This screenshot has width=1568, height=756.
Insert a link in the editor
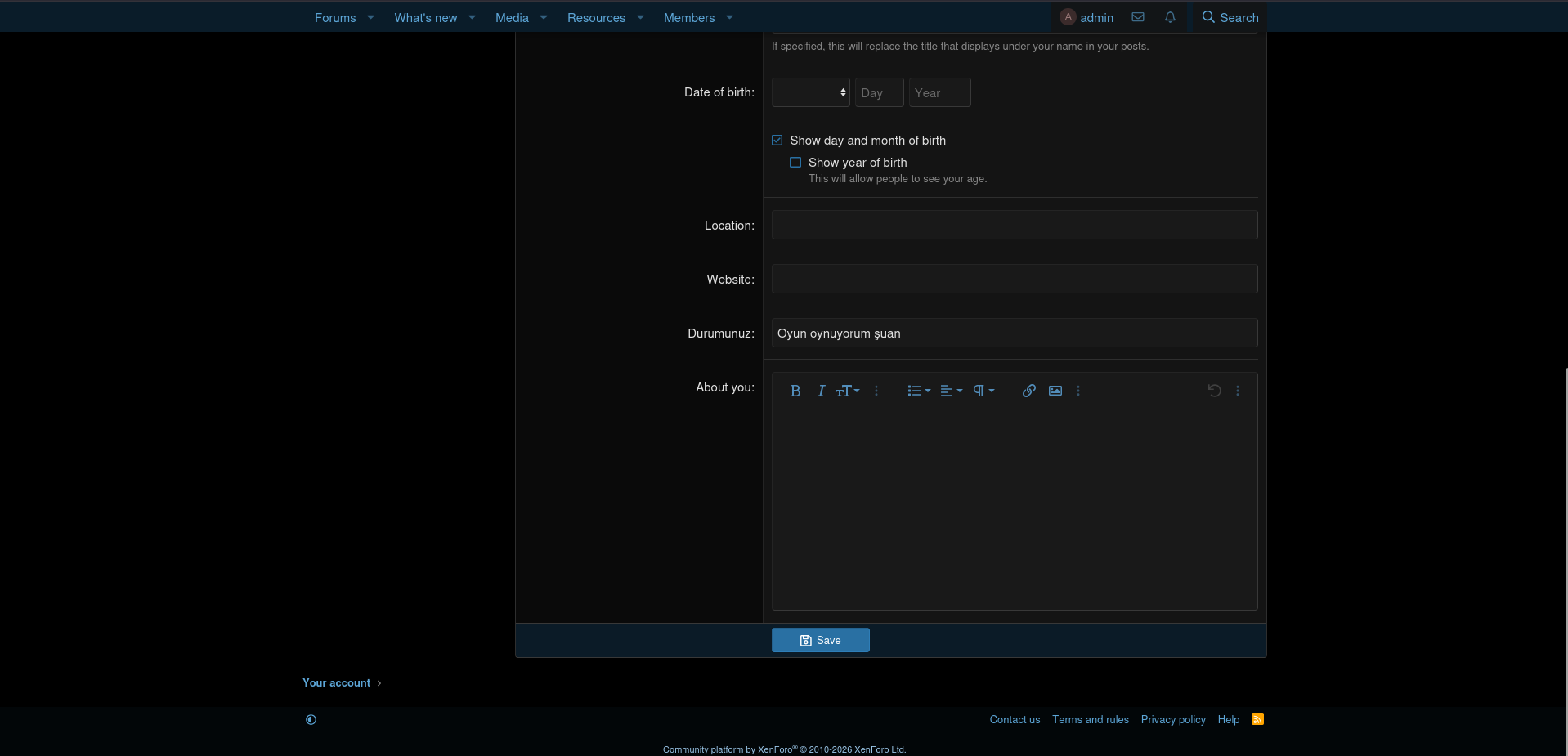click(x=1029, y=391)
